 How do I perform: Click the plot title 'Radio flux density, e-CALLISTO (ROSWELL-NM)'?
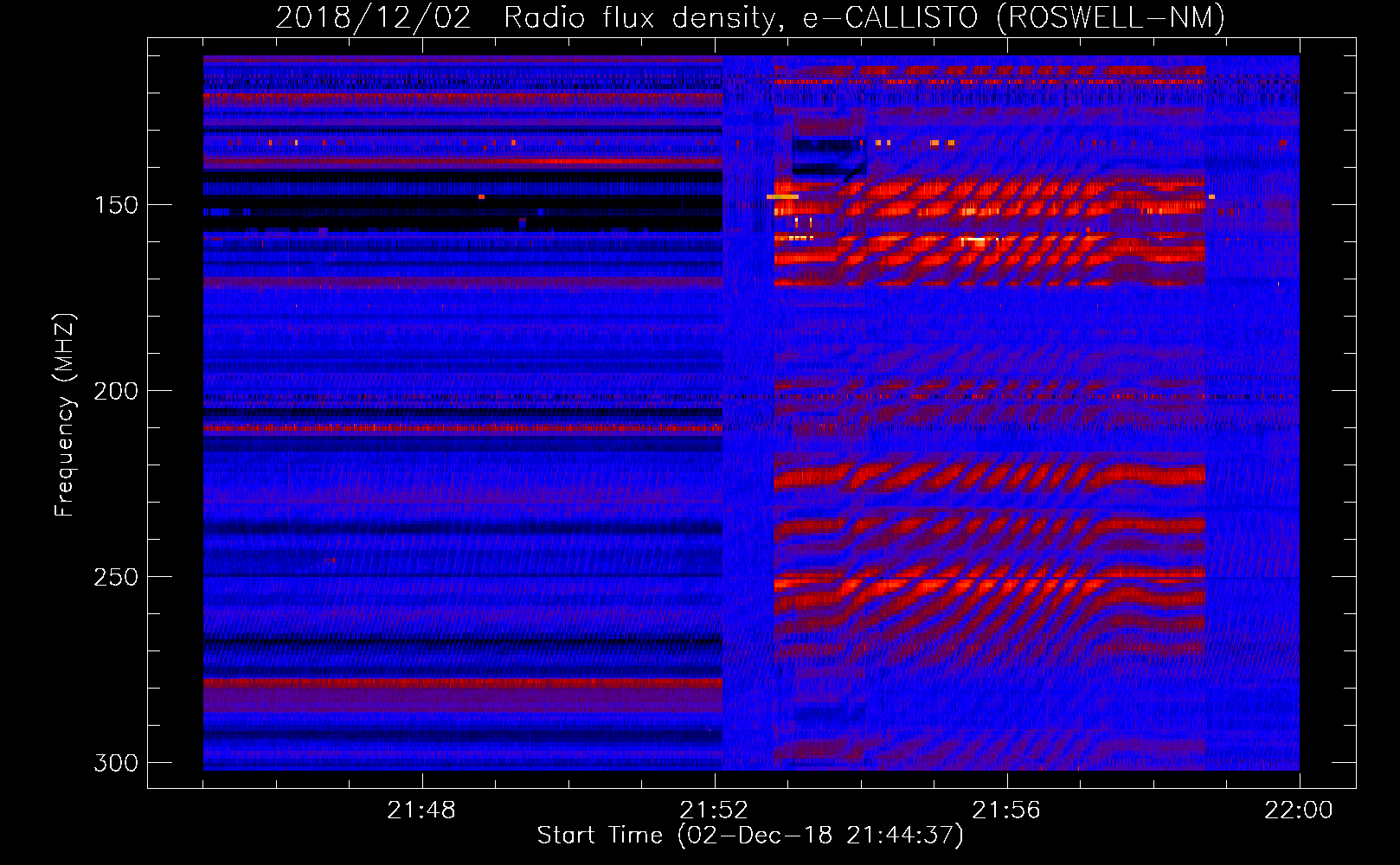point(864,17)
